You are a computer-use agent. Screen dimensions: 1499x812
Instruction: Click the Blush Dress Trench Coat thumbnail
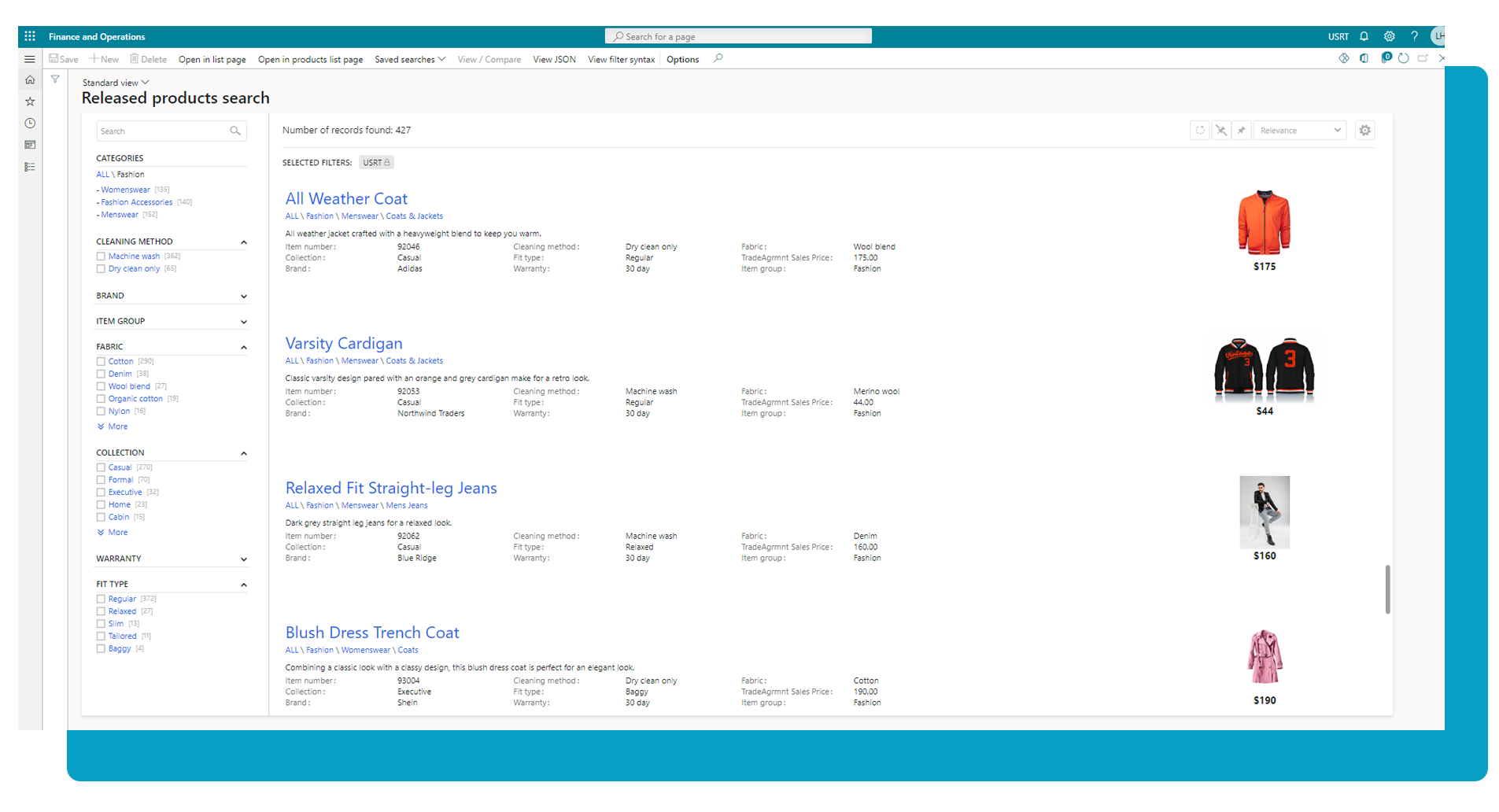(x=1264, y=655)
